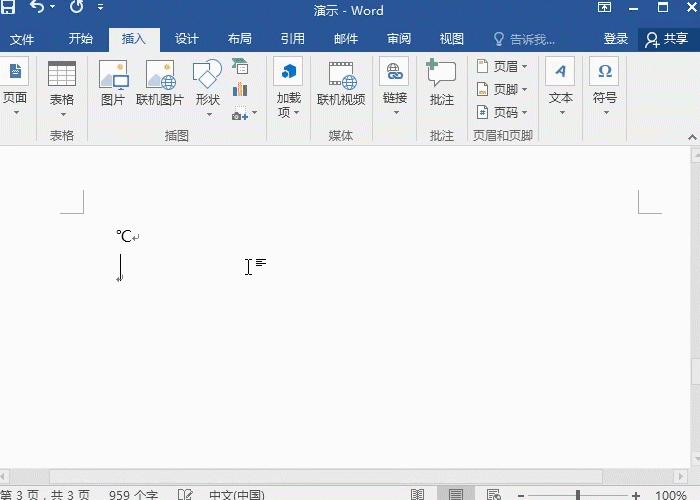Screen dimensions: 700x500
Task: Click the vertical scrollbar up arrow
Action: point(696,155)
